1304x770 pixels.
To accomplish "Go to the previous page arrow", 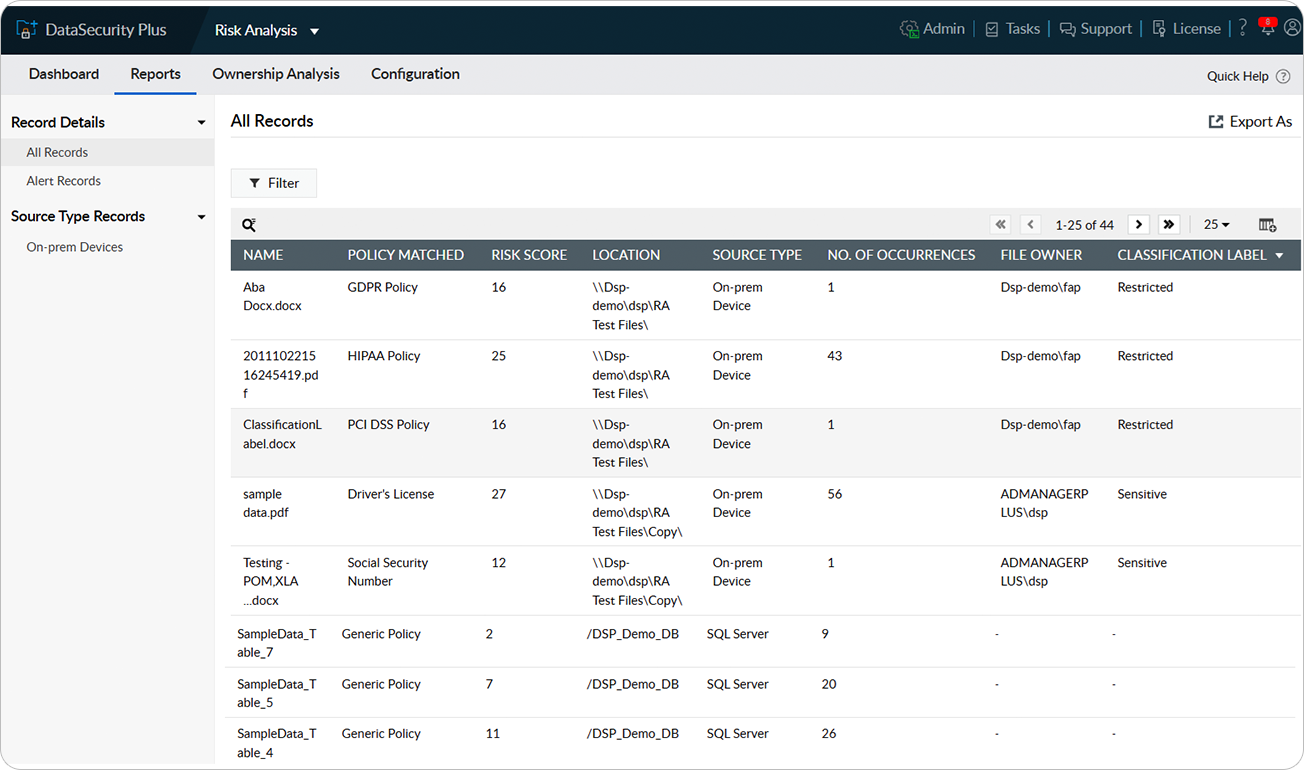I will tap(1031, 224).
